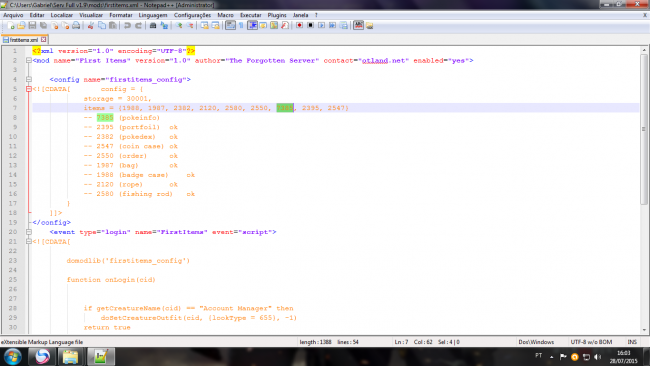Click the Zoom Out toolbar icon
Image resolution: width=650 pixels, height=366 pixels.
click(x=190, y=26)
